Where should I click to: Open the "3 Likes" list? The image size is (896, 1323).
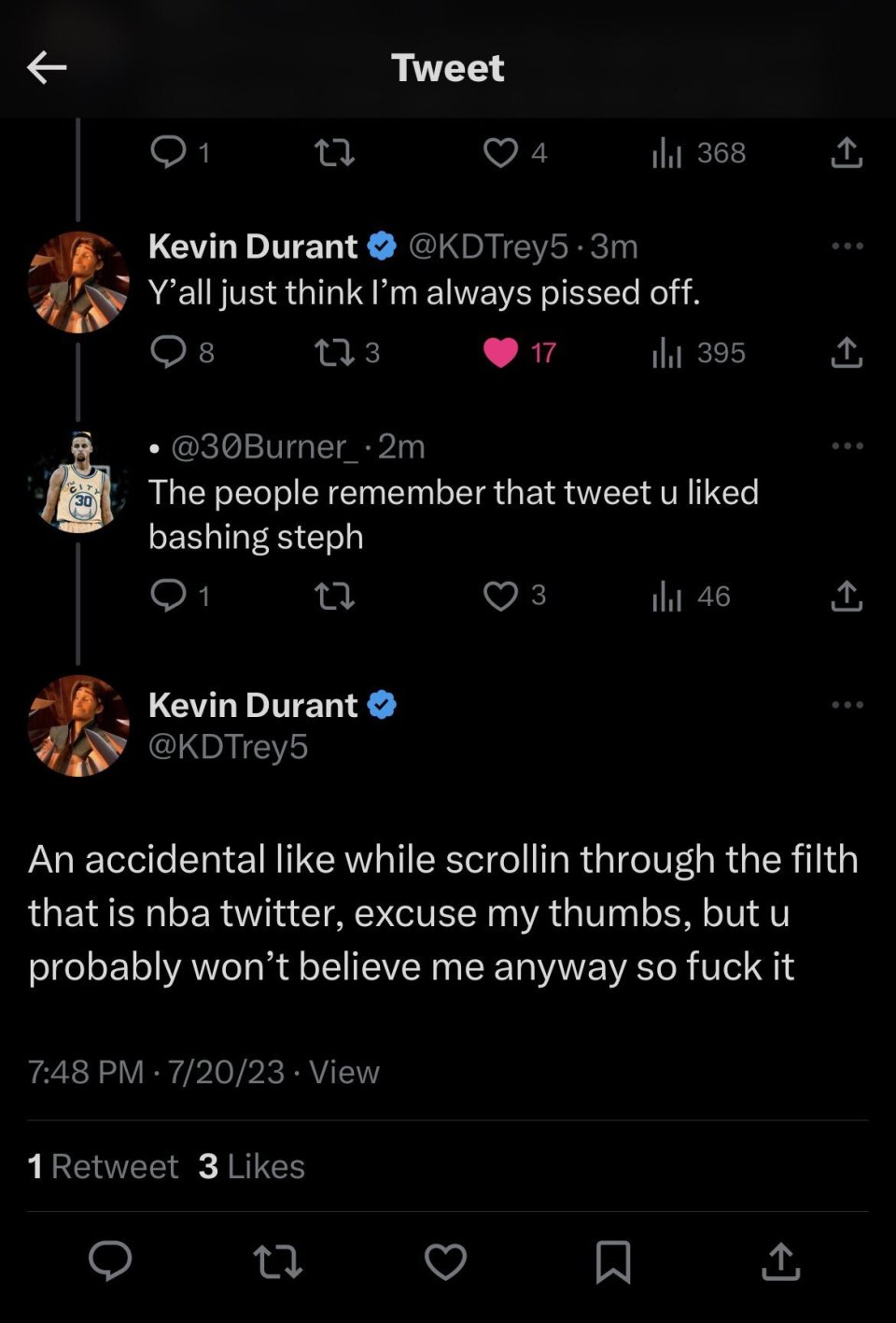[x=252, y=1166]
